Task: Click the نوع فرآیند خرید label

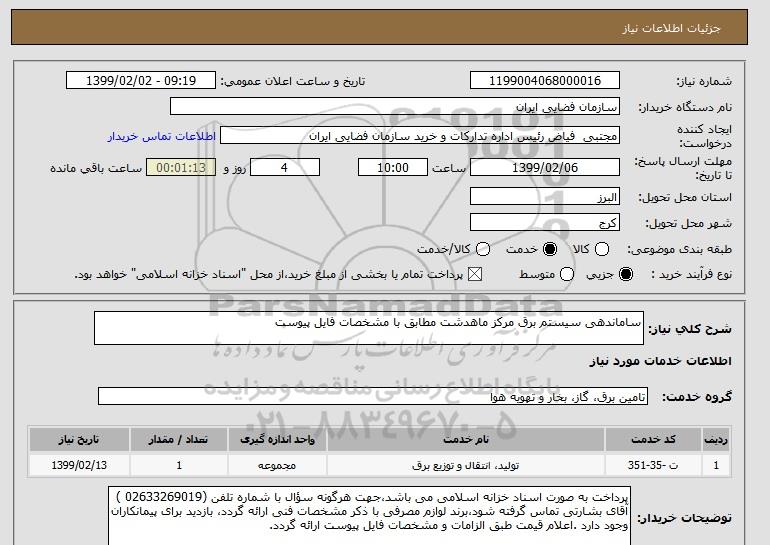Action: (690, 274)
